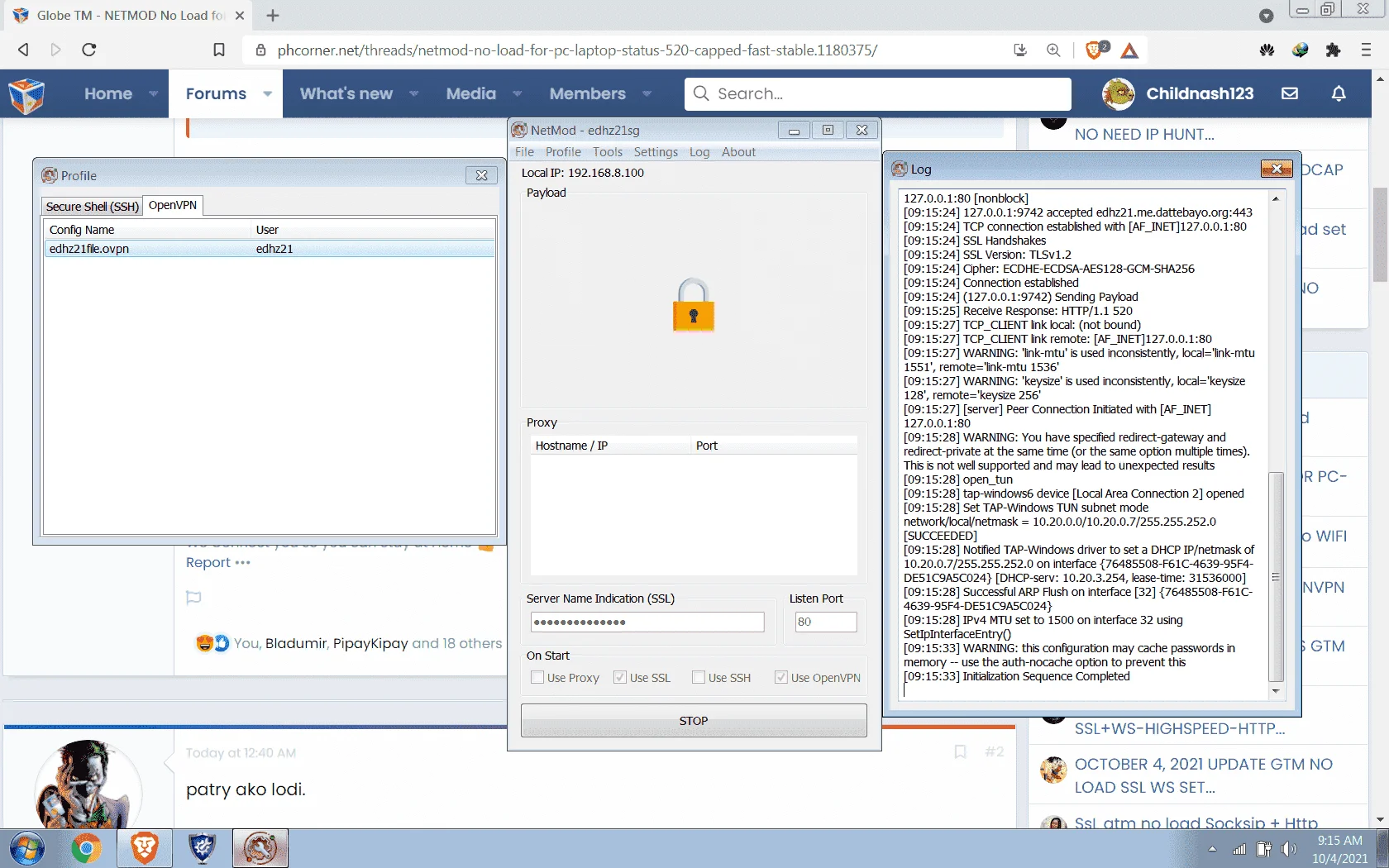Open the Childnash123 account link
1389x868 pixels.
pos(1200,93)
